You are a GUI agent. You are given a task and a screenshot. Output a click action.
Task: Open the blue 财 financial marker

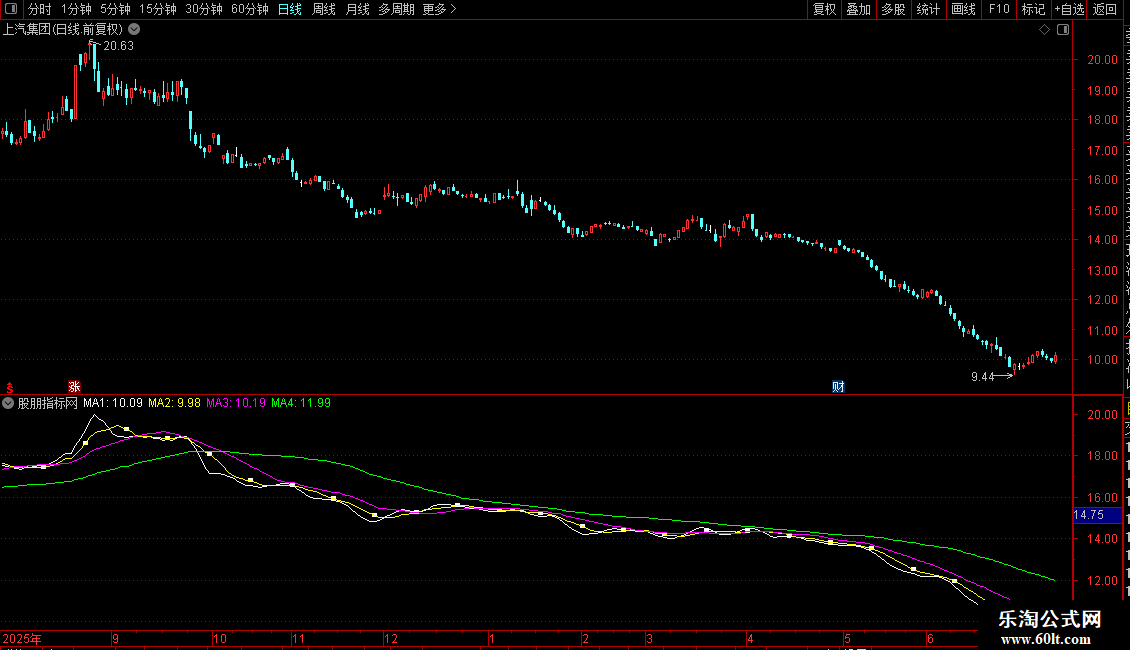[x=838, y=387]
